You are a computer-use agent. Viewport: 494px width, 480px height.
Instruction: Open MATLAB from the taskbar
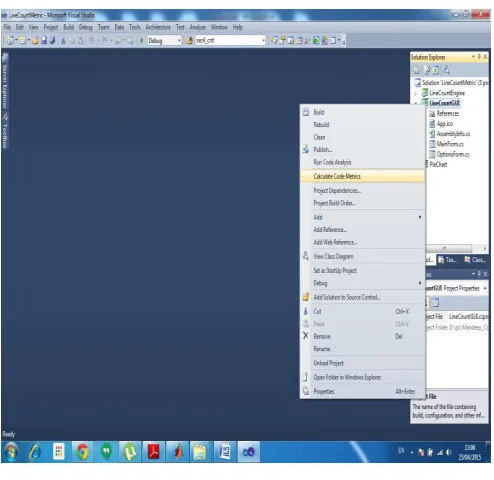click(178, 452)
